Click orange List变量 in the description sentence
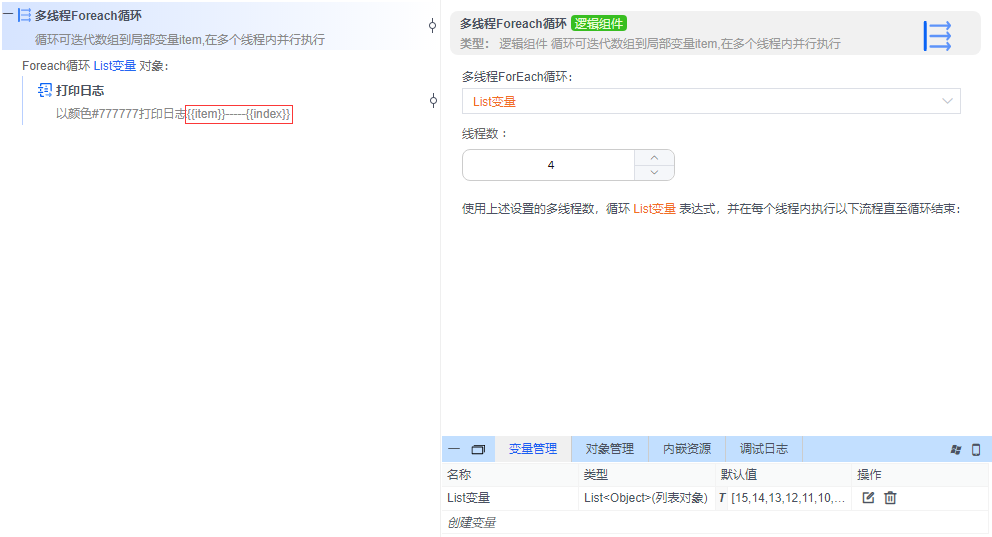Image resolution: width=992 pixels, height=537 pixels. pos(654,209)
